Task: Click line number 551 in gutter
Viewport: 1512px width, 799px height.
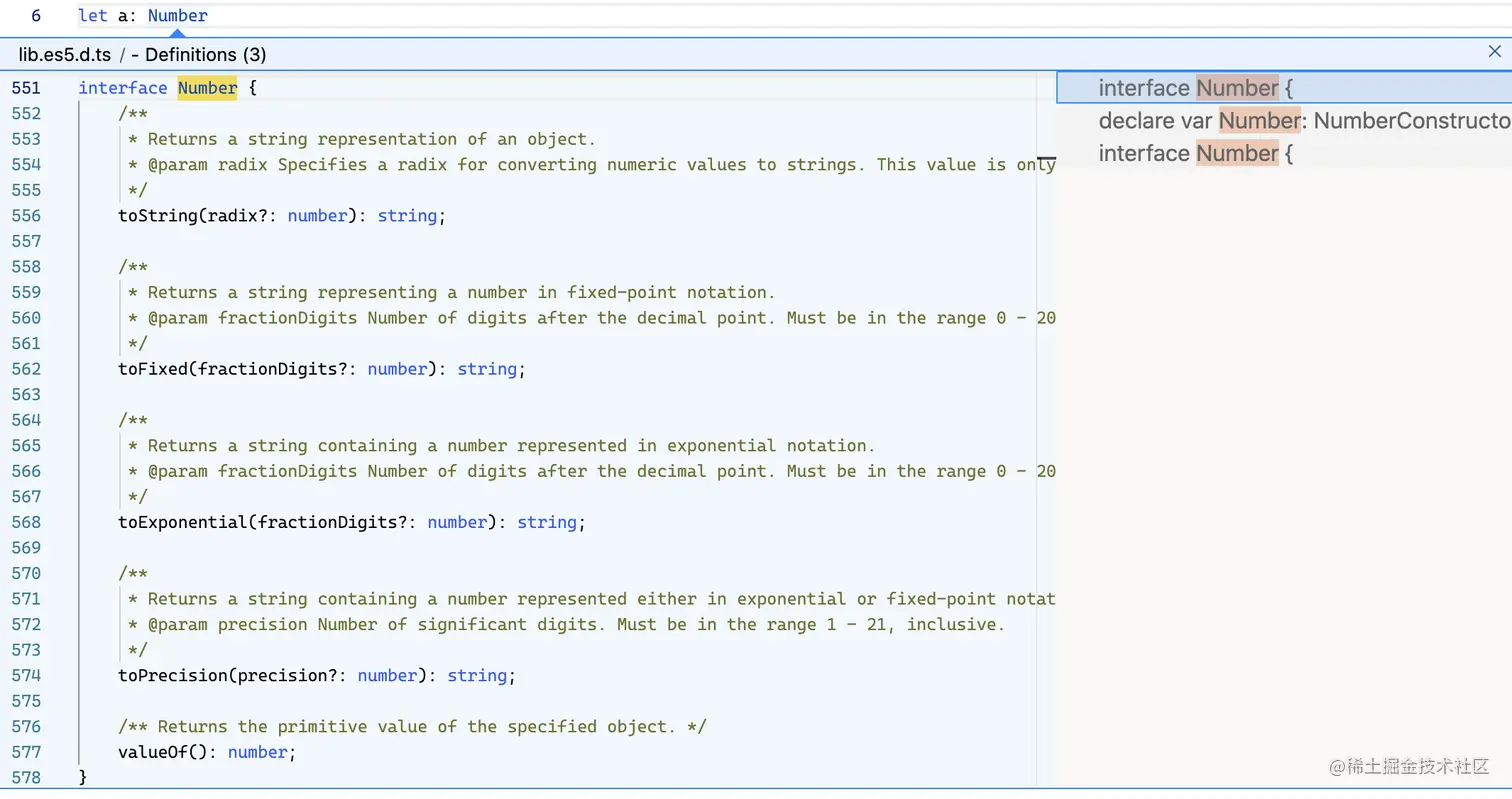Action: coord(26,88)
